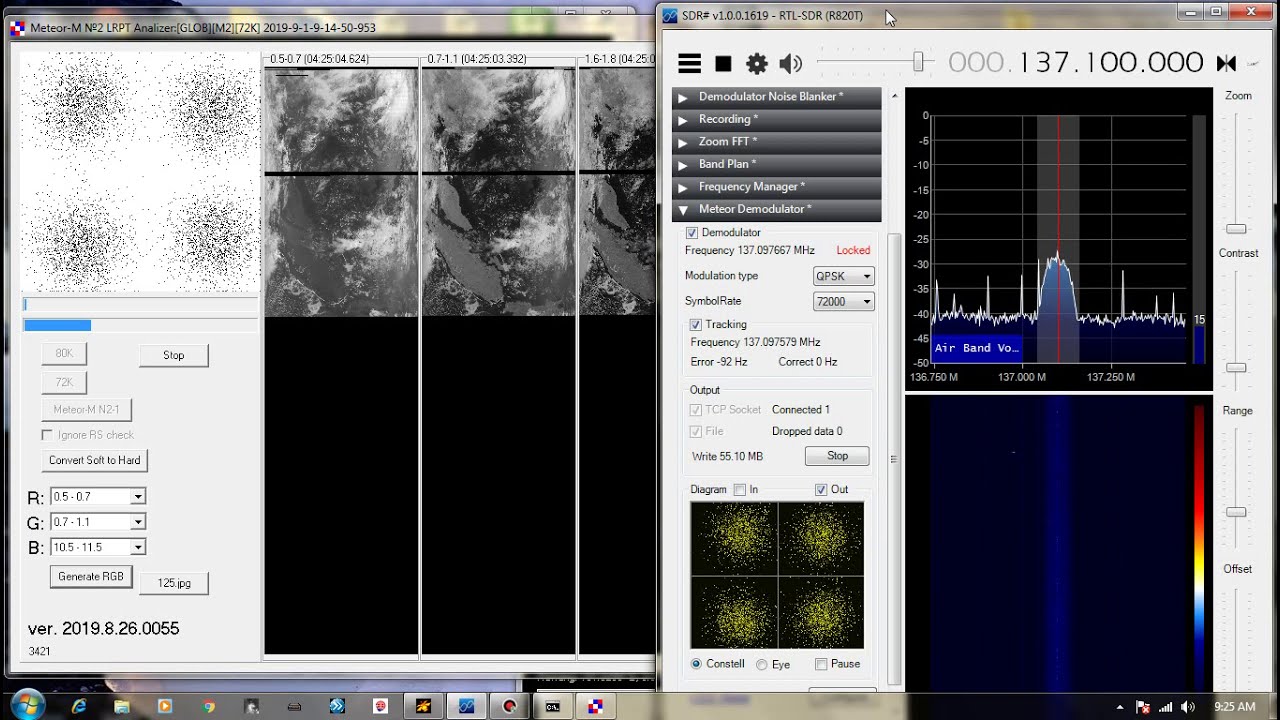Stop the SDR# radio with the square icon

(x=724, y=64)
